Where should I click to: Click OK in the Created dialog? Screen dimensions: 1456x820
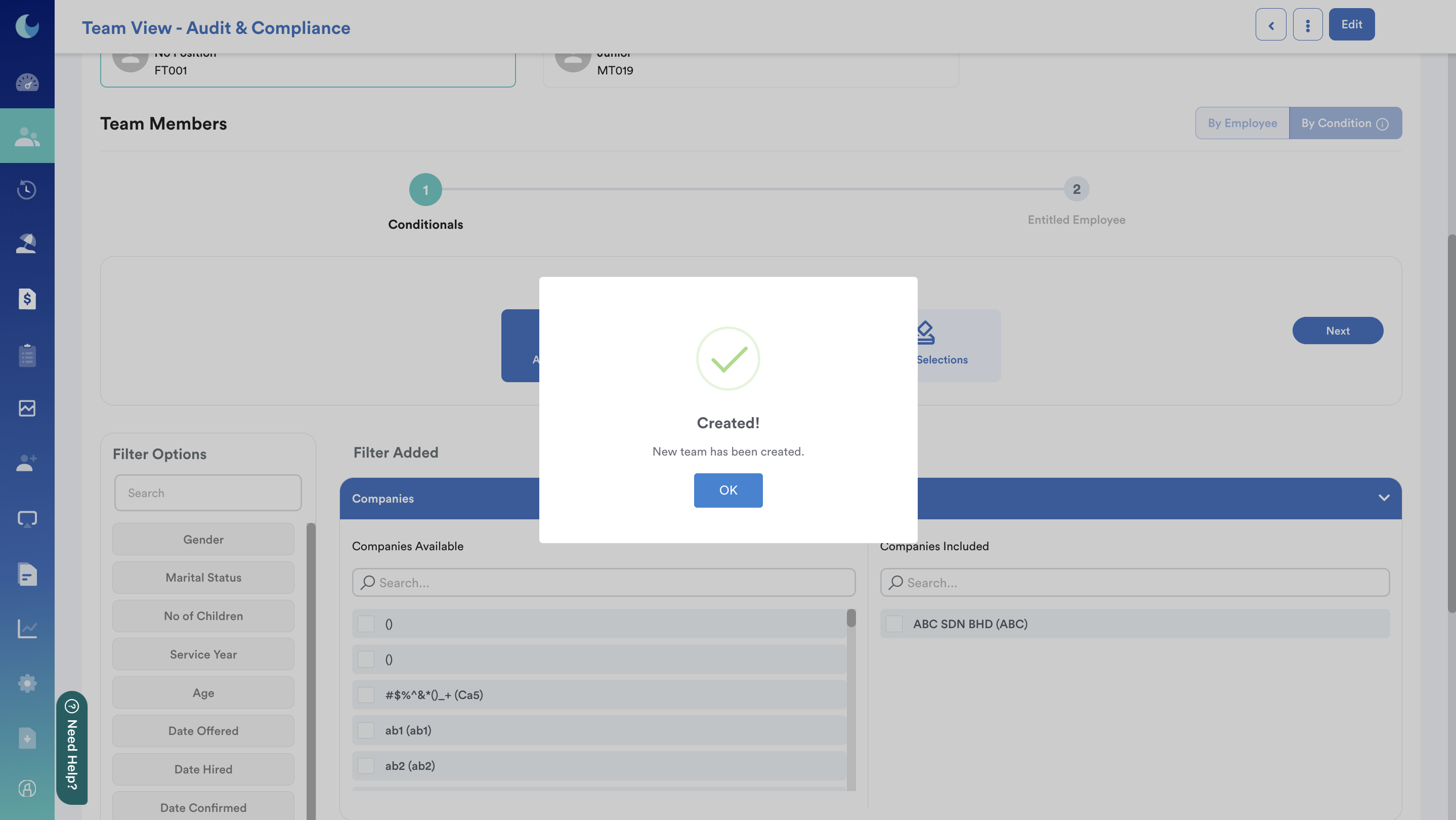tap(728, 490)
